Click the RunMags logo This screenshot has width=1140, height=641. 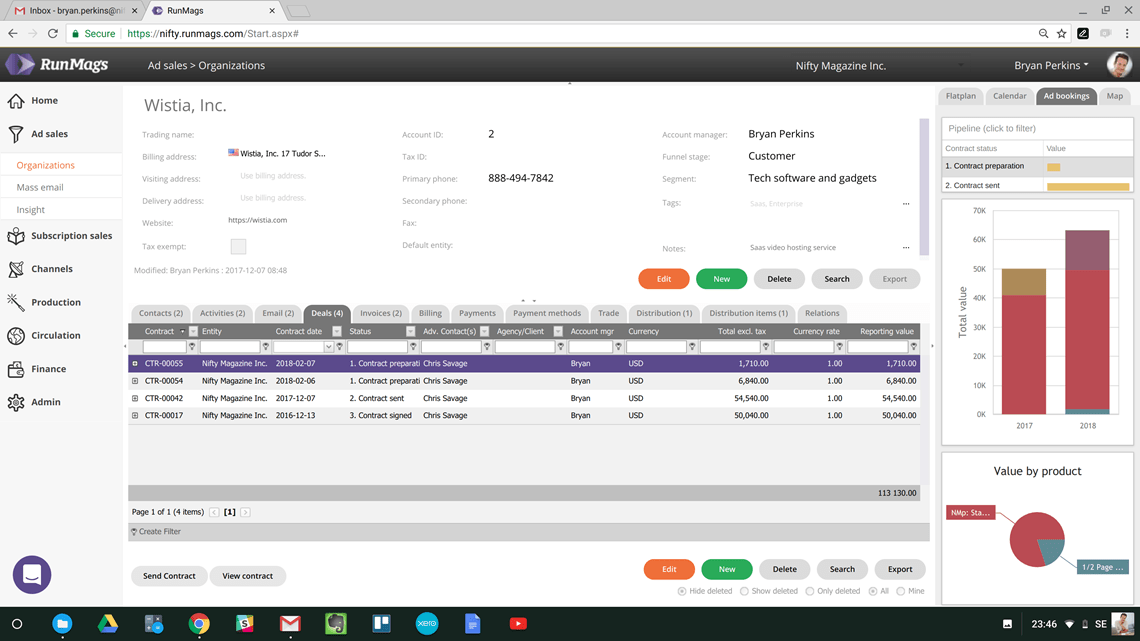(57, 65)
